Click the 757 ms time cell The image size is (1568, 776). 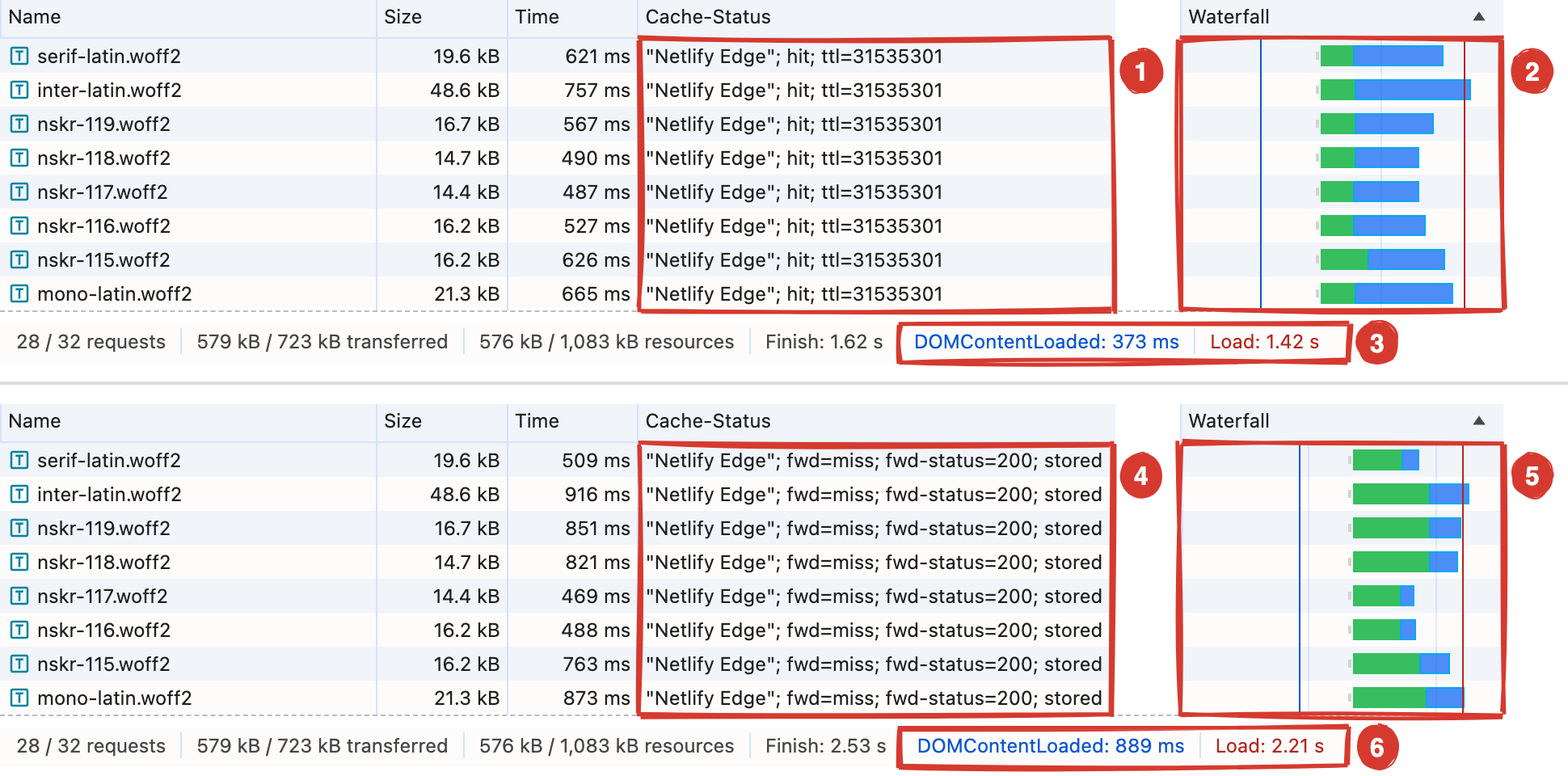click(597, 90)
